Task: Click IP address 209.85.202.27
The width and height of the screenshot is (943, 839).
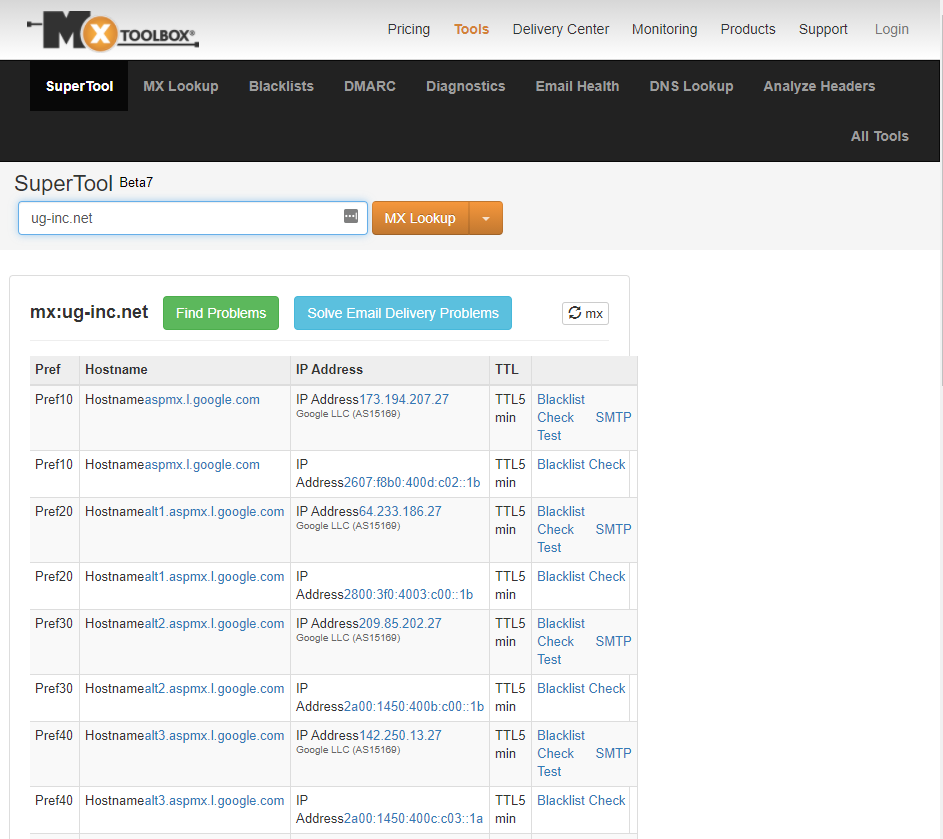Action: coord(400,623)
